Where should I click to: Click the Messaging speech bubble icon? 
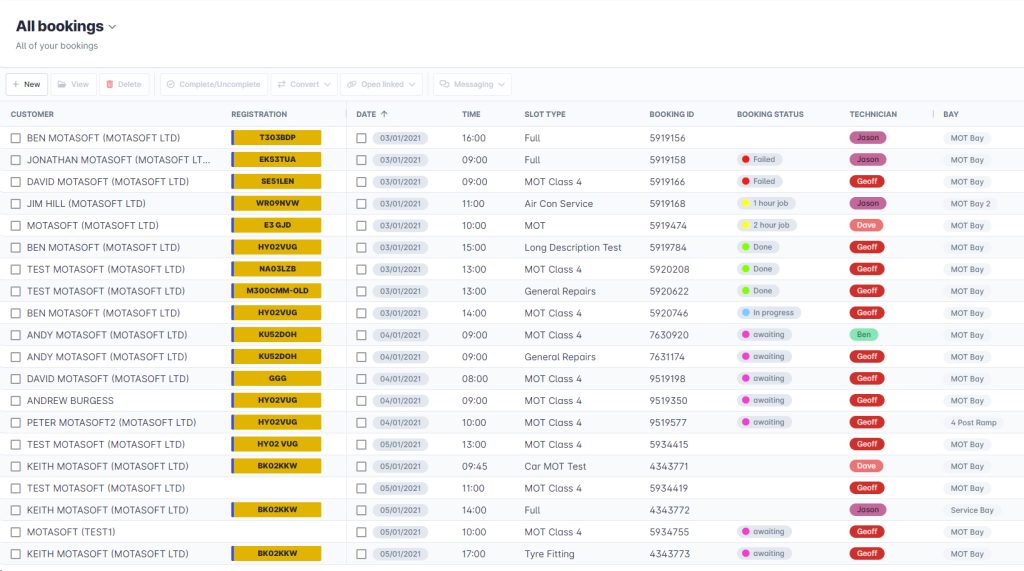pyautogui.click(x=443, y=85)
